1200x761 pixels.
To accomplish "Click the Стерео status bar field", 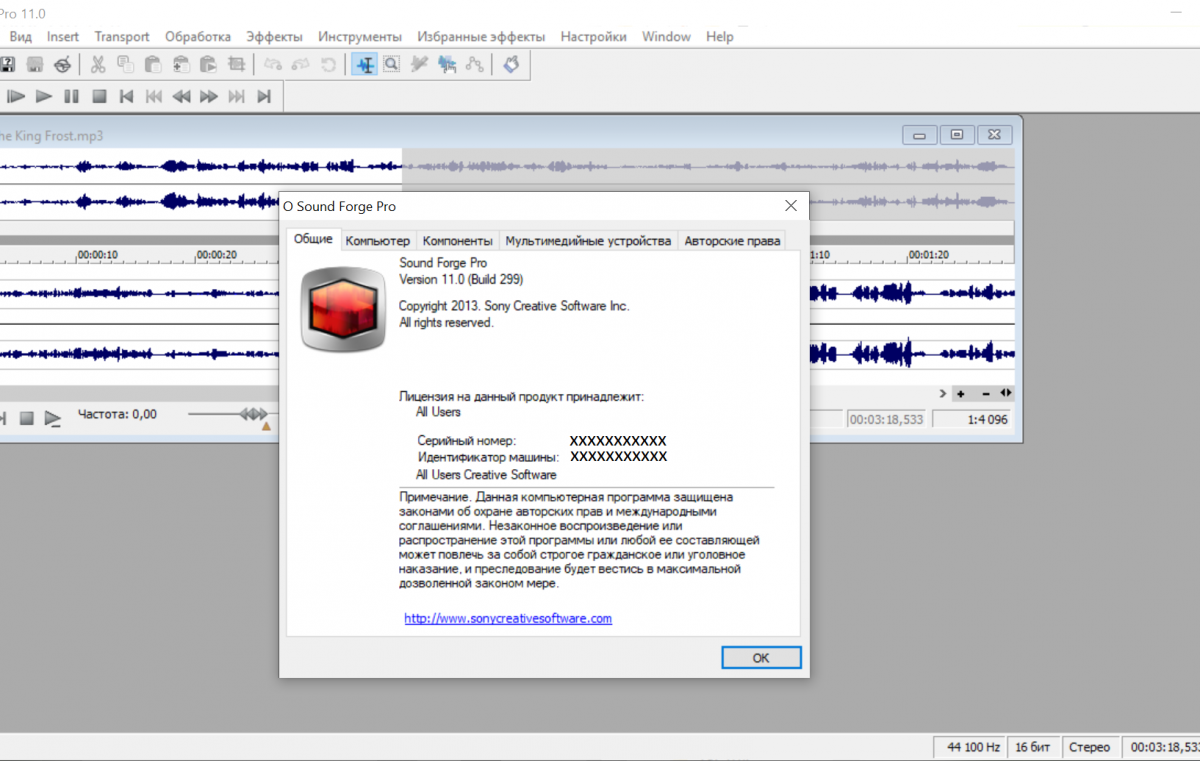I will tap(1089, 747).
